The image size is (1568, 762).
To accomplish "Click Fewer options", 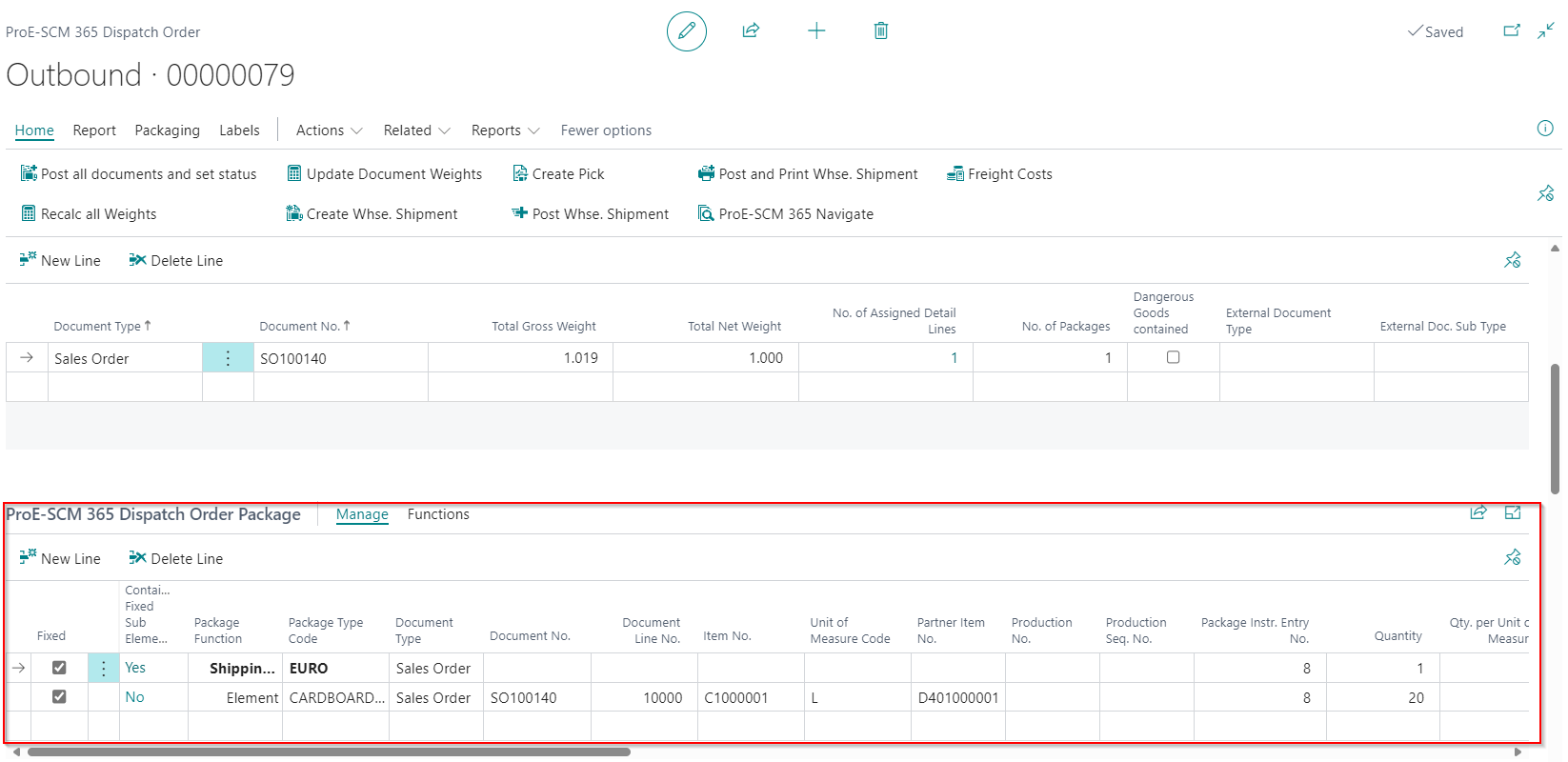I will point(606,130).
